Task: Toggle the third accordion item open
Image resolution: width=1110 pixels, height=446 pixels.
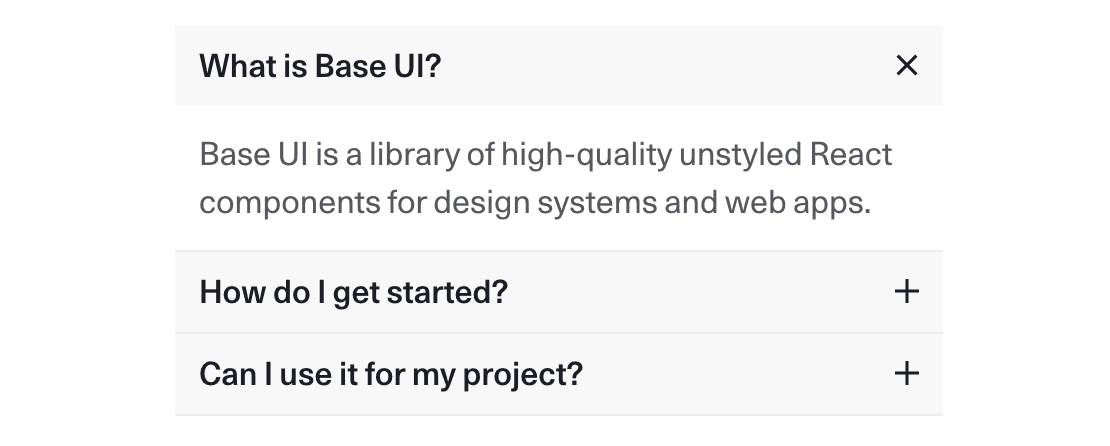Action: 559,374
